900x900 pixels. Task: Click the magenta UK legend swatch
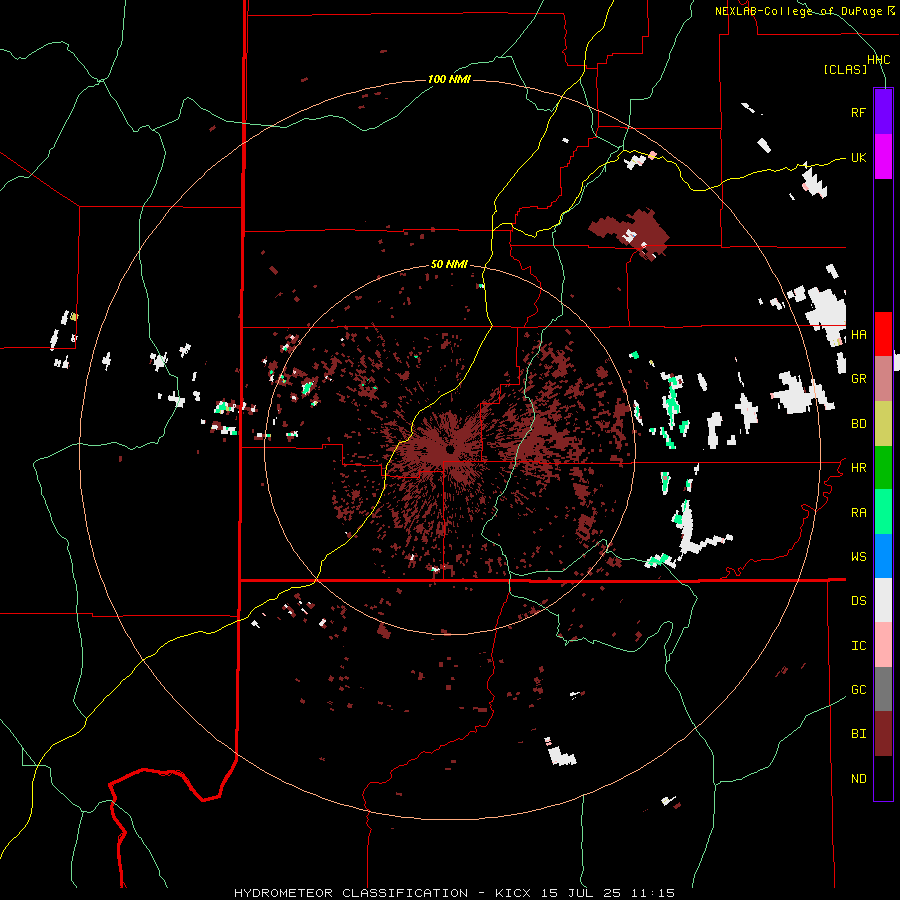[883, 157]
